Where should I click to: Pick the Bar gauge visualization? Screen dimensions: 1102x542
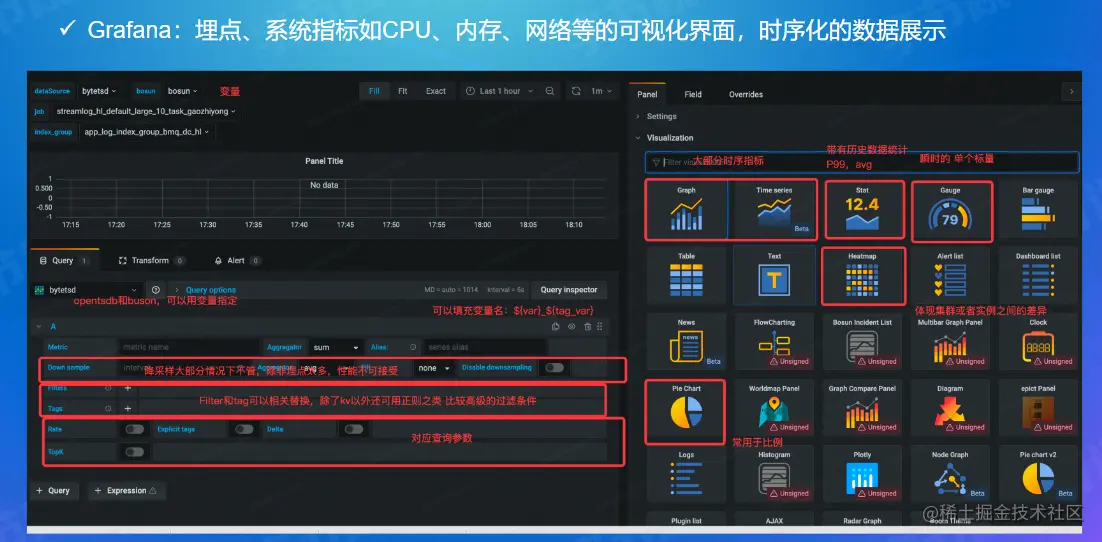click(1037, 209)
